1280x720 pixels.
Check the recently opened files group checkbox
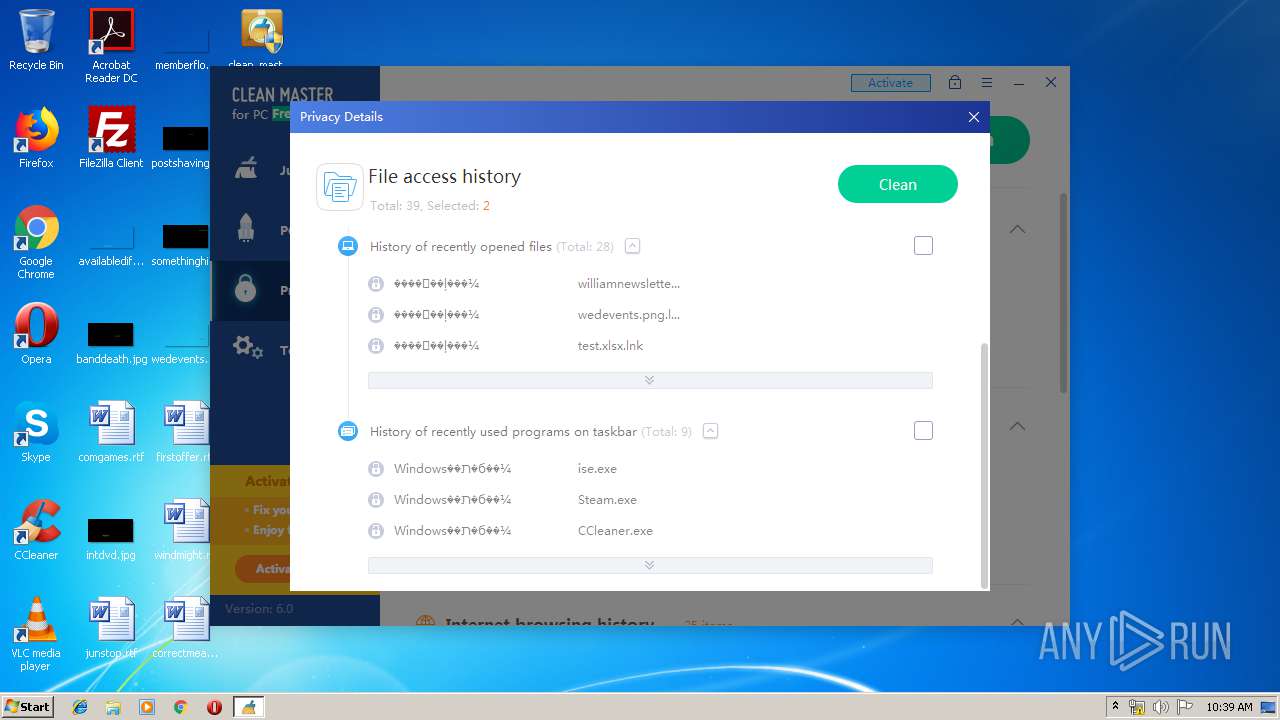click(923, 245)
